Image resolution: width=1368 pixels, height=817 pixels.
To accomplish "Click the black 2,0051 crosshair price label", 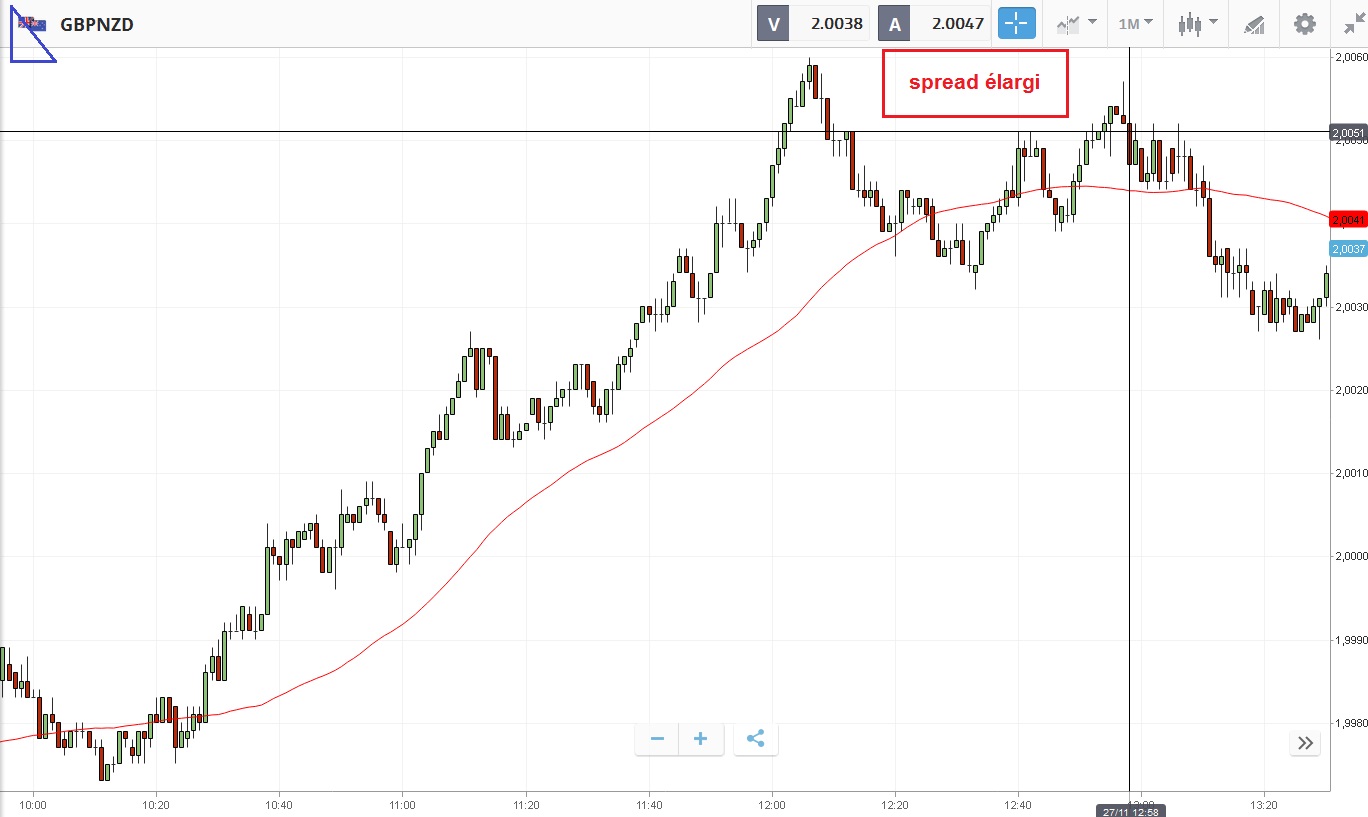I will point(1348,132).
